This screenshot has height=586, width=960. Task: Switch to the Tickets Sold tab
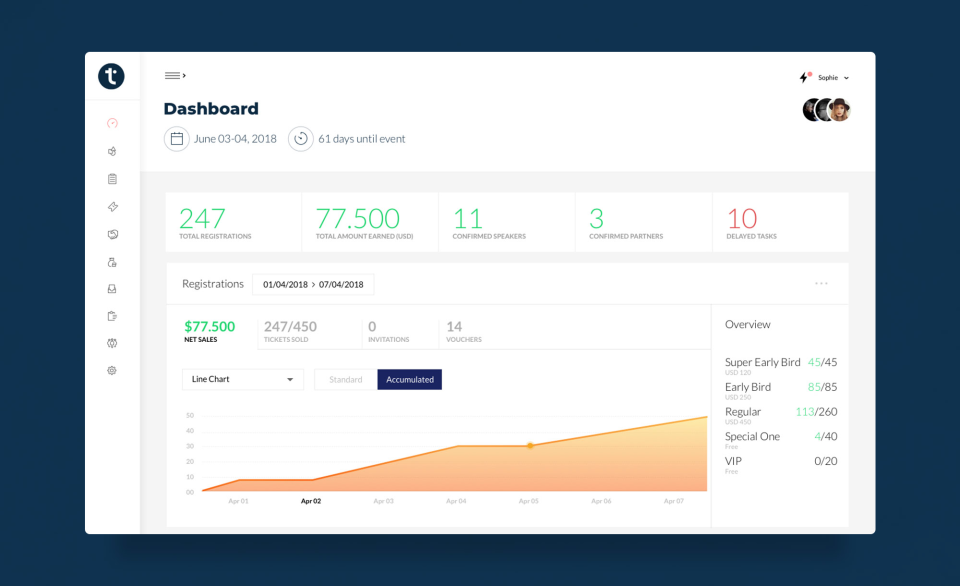pos(290,331)
